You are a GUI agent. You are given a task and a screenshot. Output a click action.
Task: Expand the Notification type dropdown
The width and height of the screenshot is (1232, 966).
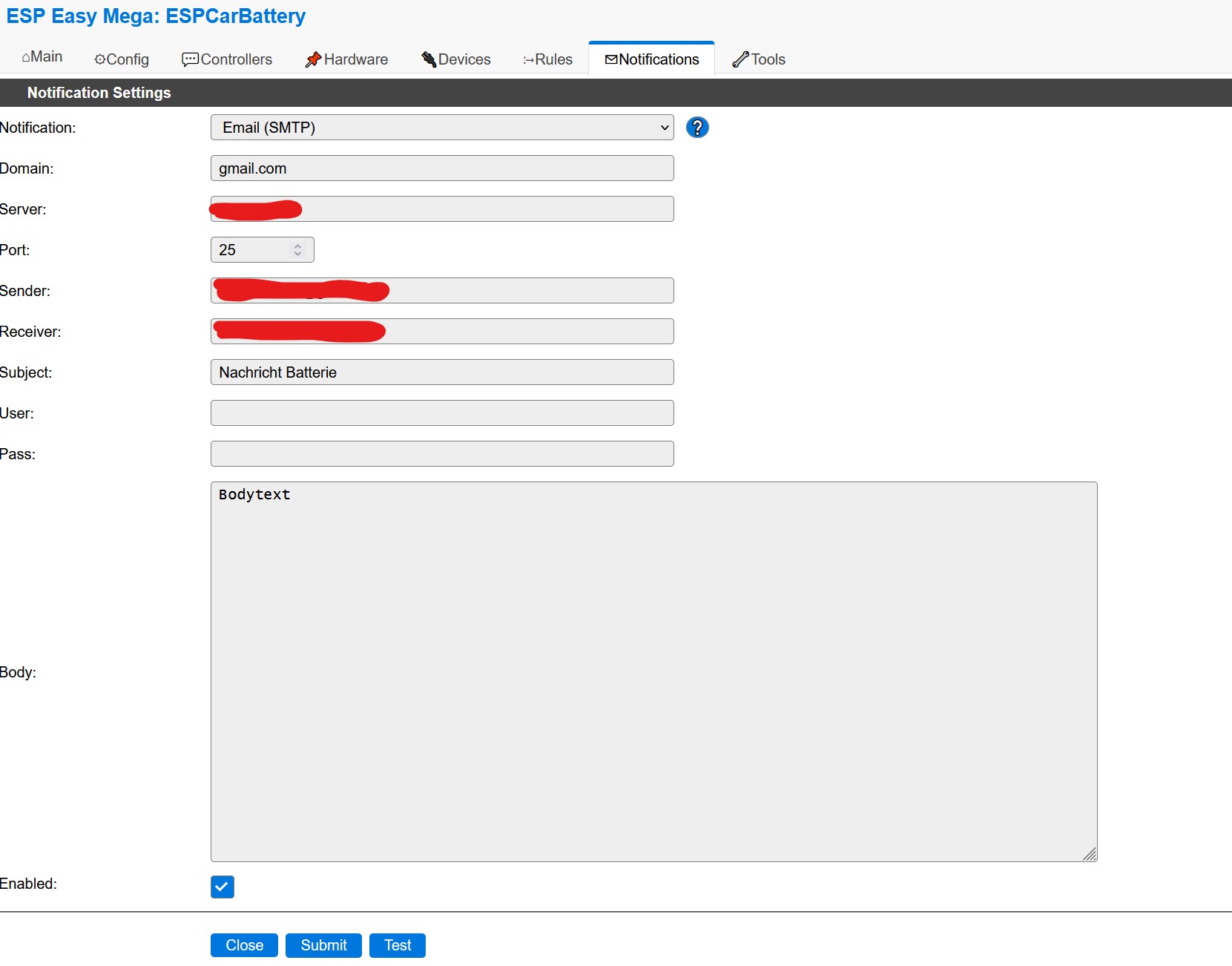[442, 128]
